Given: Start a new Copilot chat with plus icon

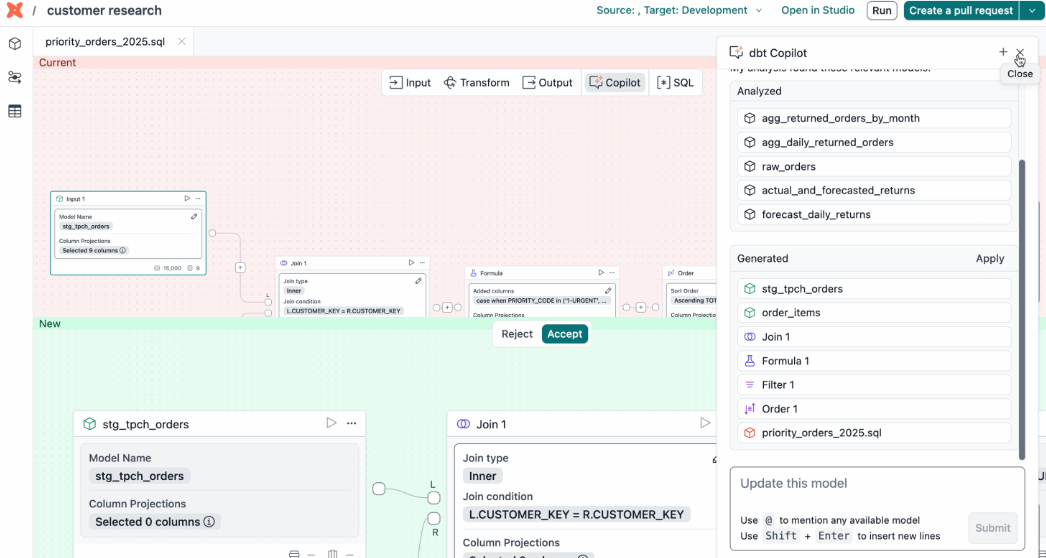Looking at the screenshot, I should 1003,52.
